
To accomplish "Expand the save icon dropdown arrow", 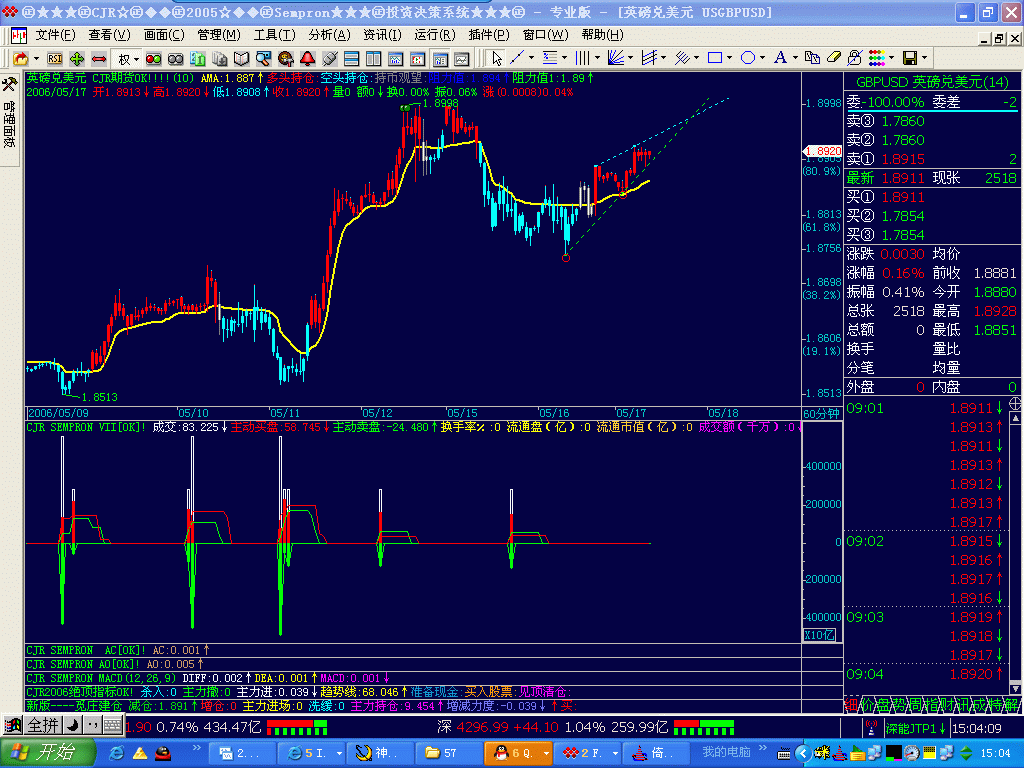I will pyautogui.click(x=924, y=58).
